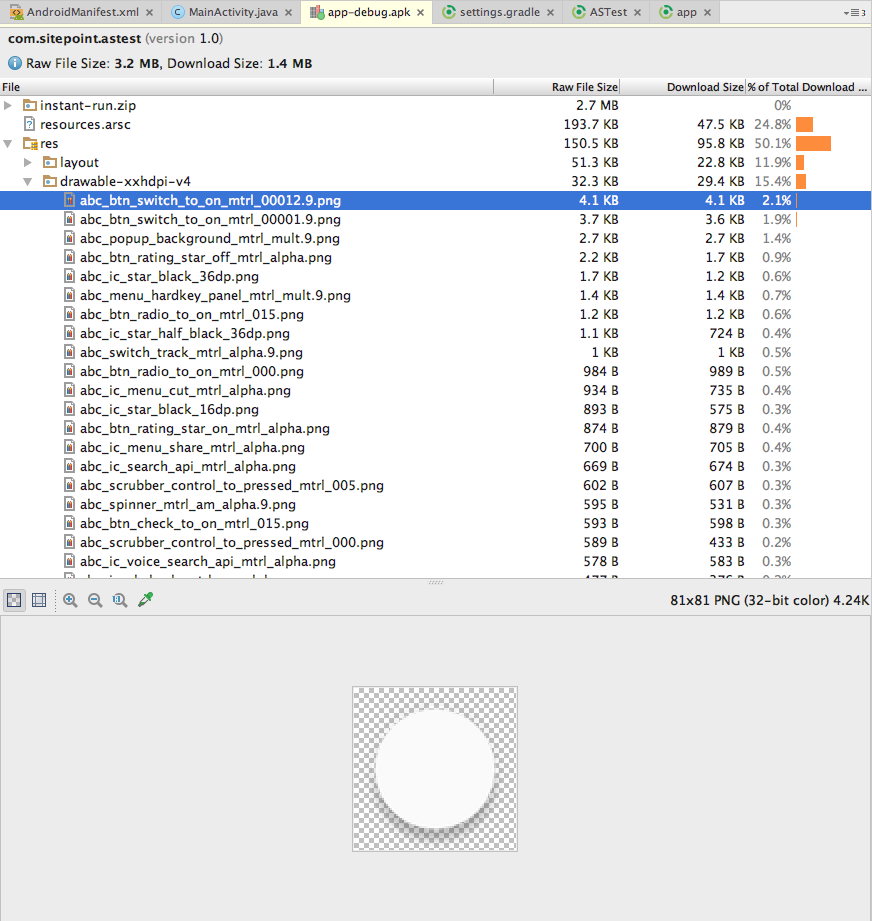Image resolution: width=872 pixels, height=921 pixels.
Task: Click the res folder icon
Action: point(30,143)
